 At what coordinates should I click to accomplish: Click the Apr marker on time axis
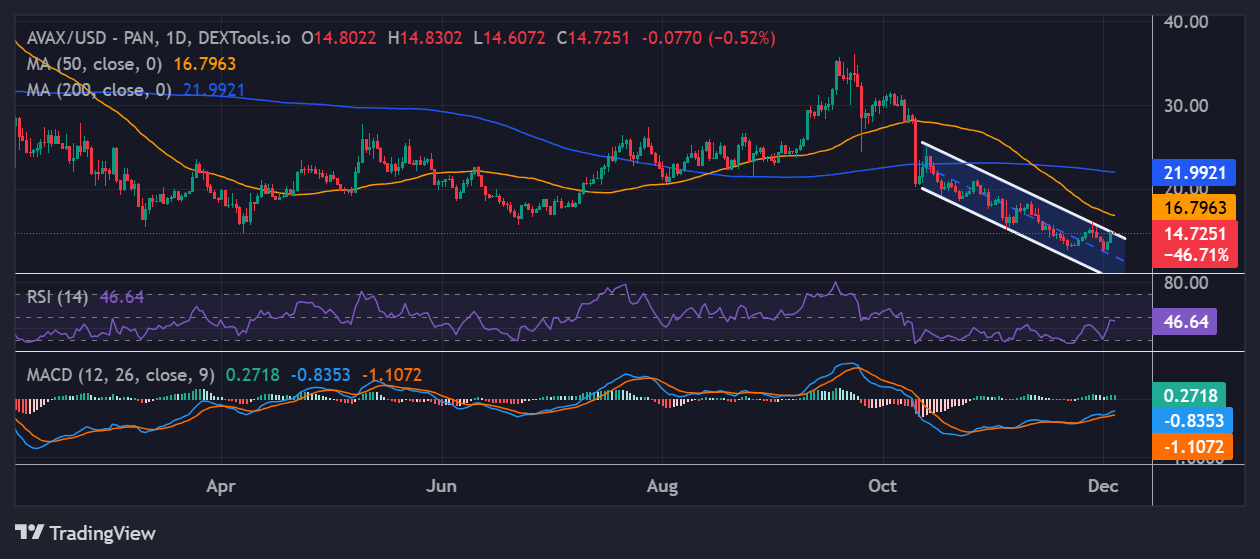(220, 487)
